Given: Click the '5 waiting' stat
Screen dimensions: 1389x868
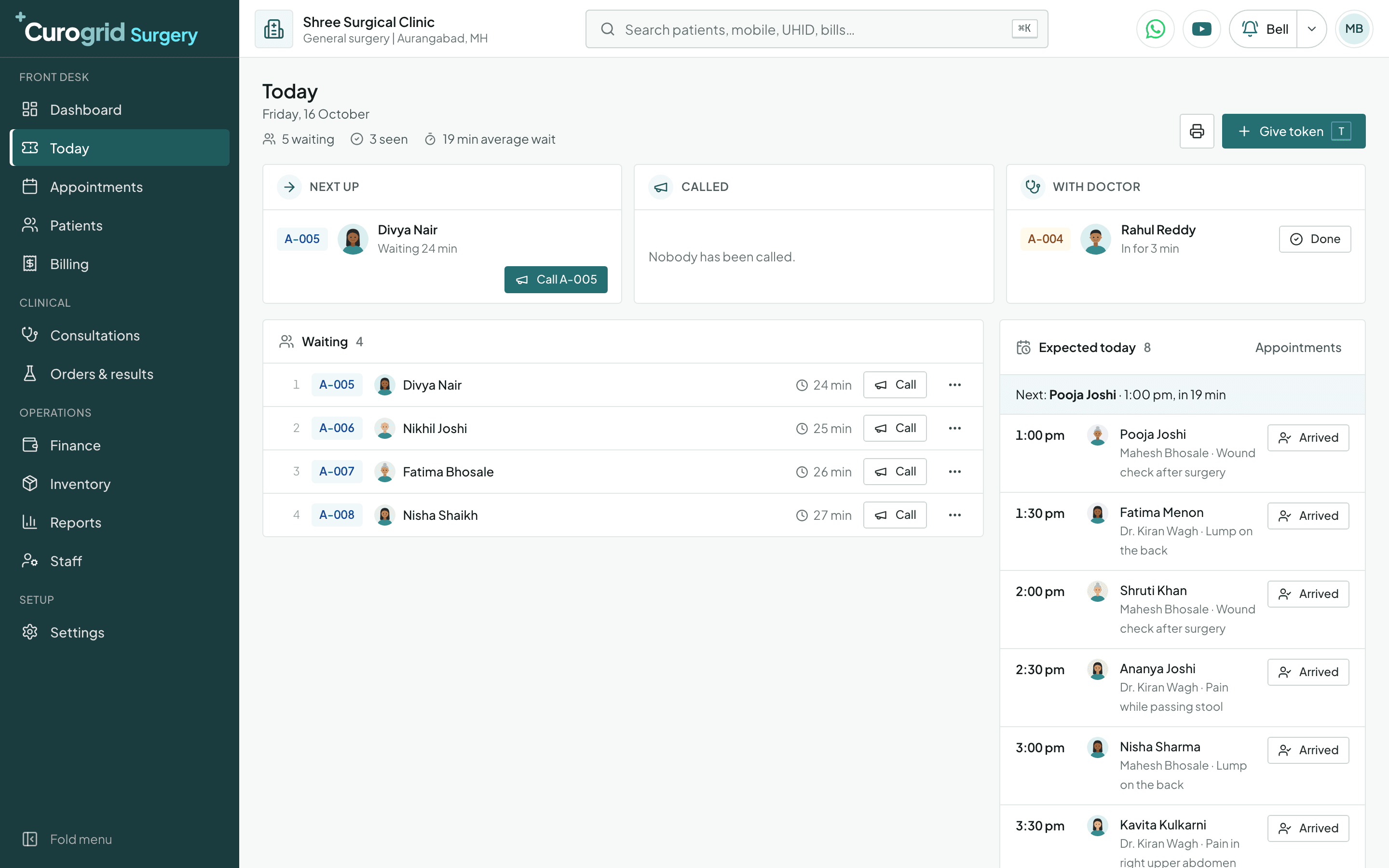Looking at the screenshot, I should [299, 139].
